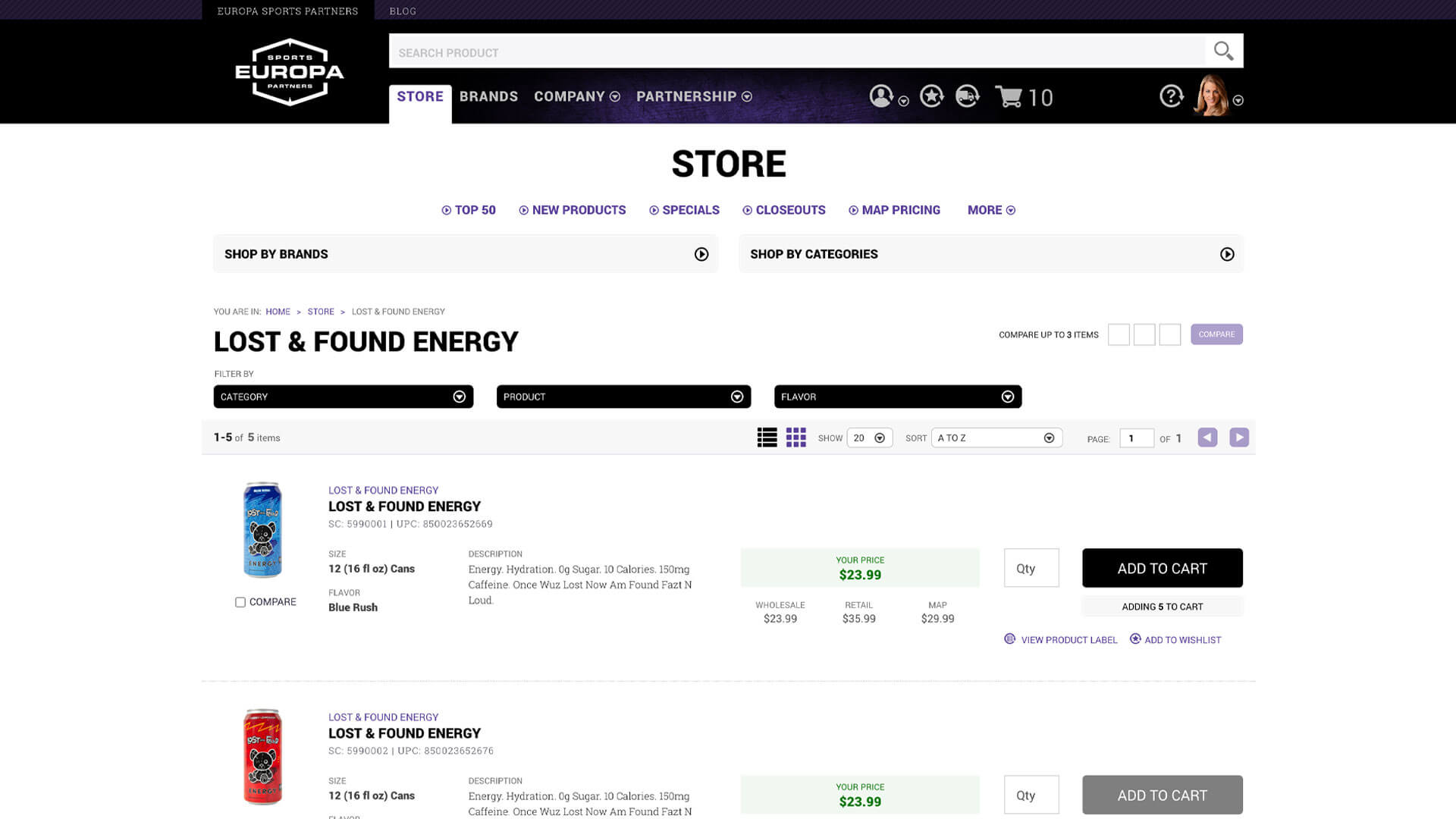Add Blue Rush to cart
1456x819 pixels.
(x=1162, y=568)
